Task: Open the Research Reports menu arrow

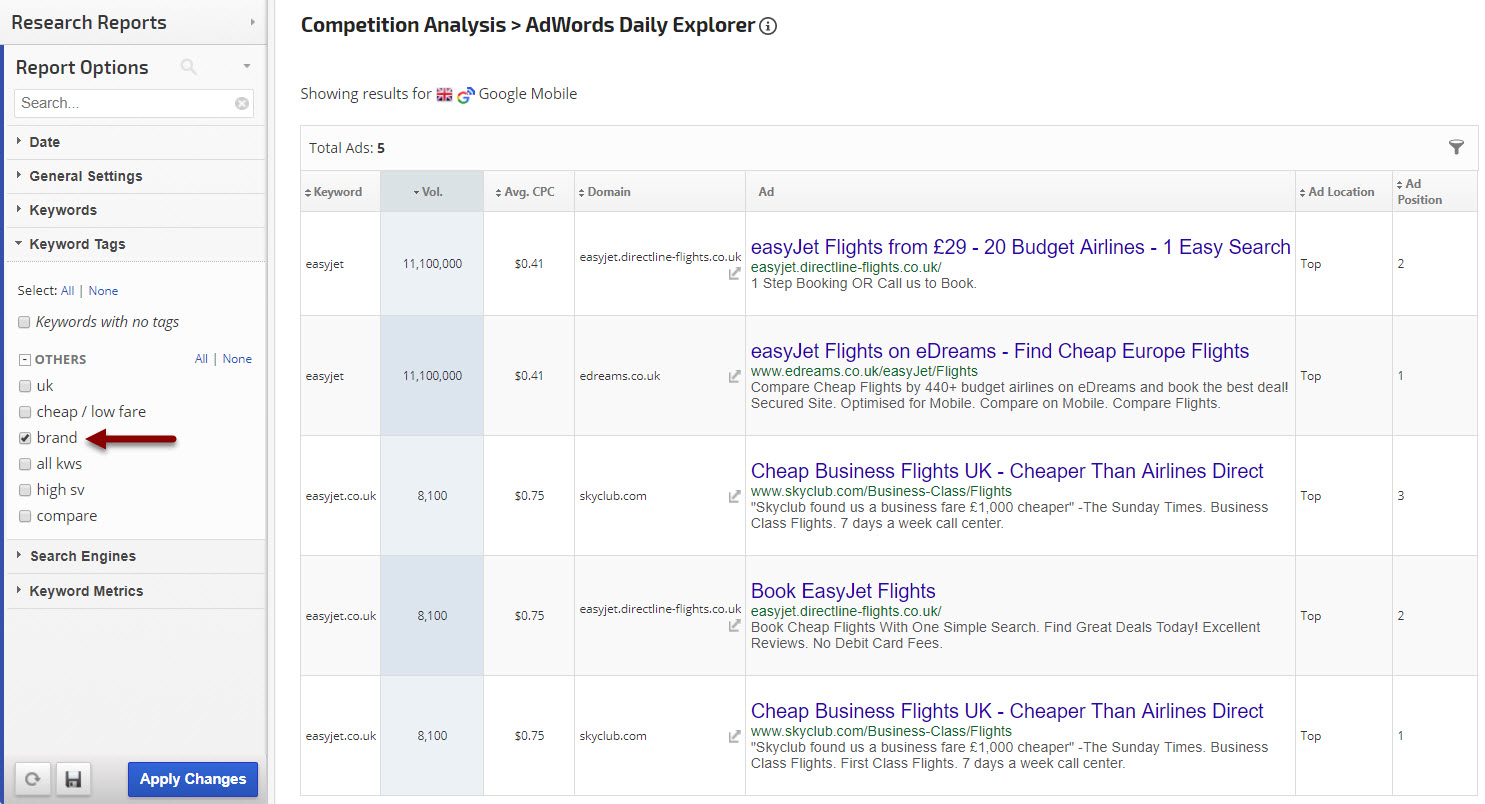Action: (x=252, y=22)
